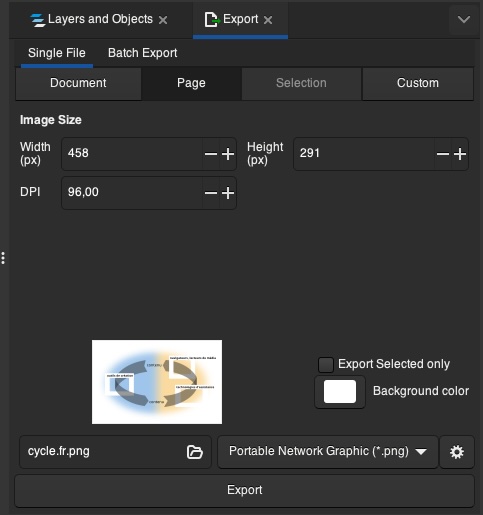Click the cycle.fr.png filename field
Screen dimensions: 483x515
[x=115, y=452]
